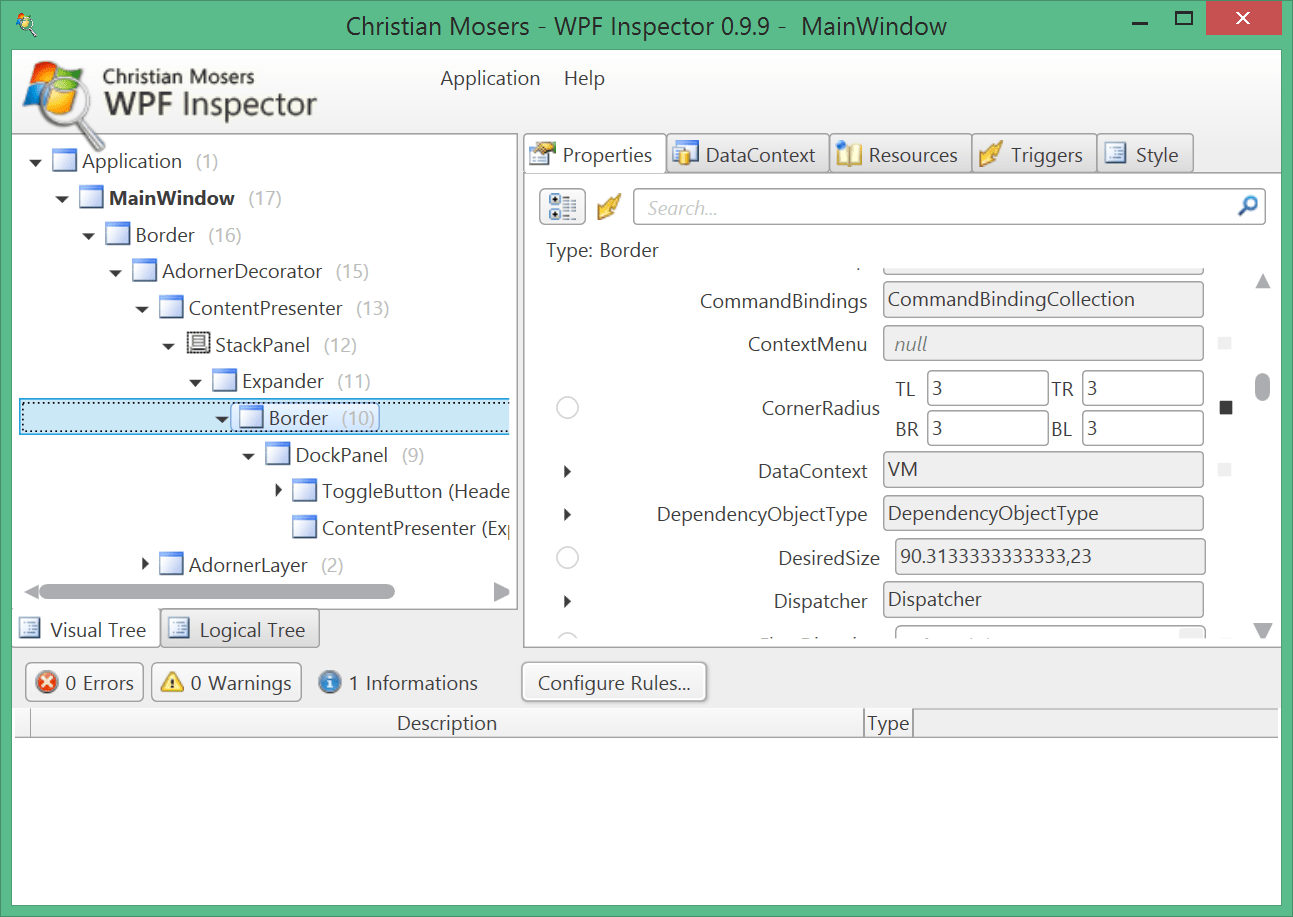Click the red Errors icon
The image size is (1293, 917).
pyautogui.click(x=47, y=682)
